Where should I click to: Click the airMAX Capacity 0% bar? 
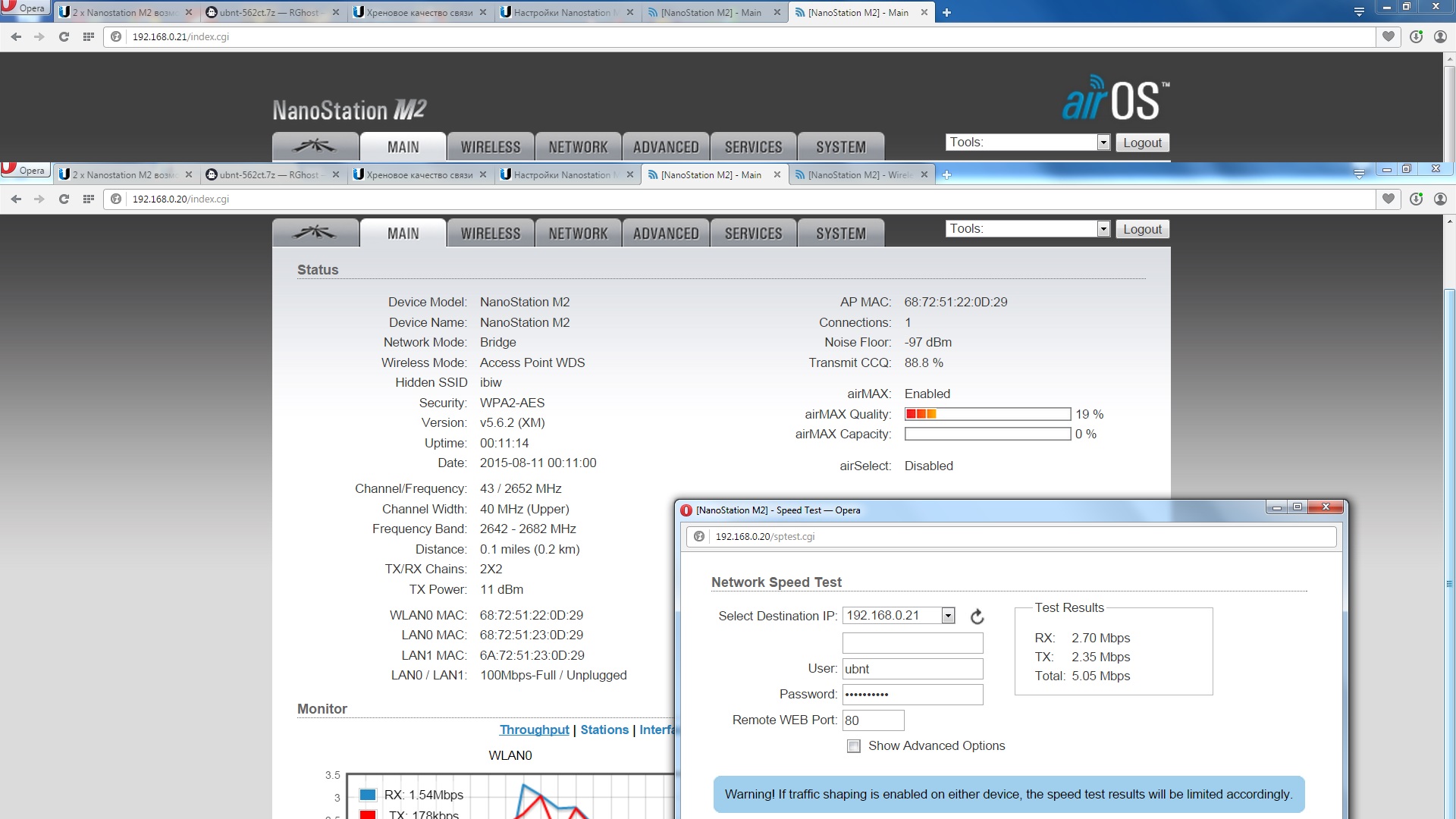coord(987,434)
